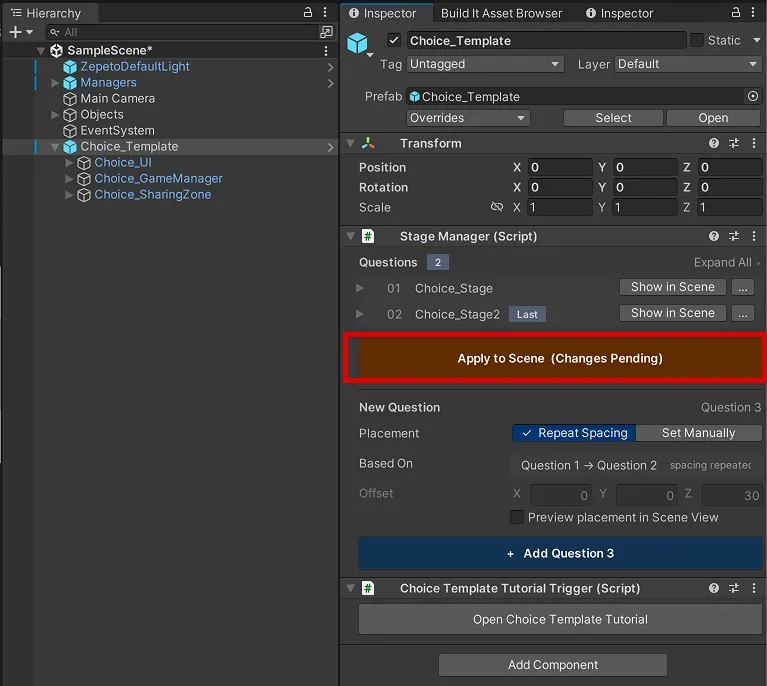Expand the Objects tree node
Image resolution: width=767 pixels, height=686 pixels.
click(55, 114)
